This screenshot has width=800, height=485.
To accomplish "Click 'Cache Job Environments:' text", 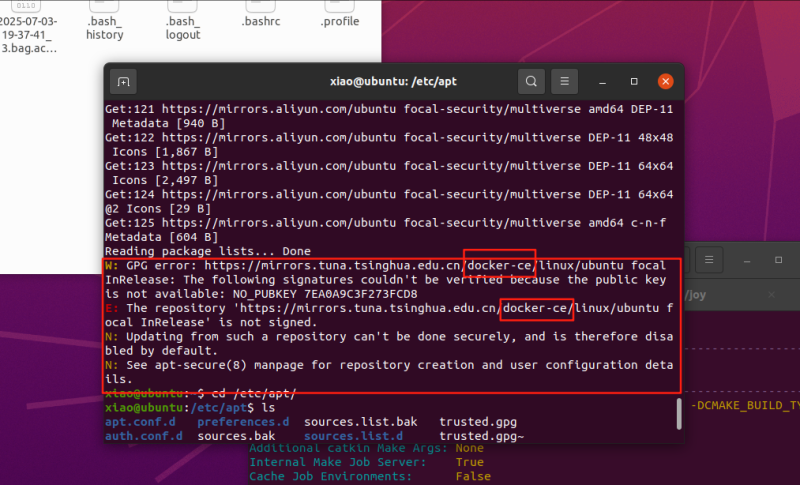I will point(331,476).
